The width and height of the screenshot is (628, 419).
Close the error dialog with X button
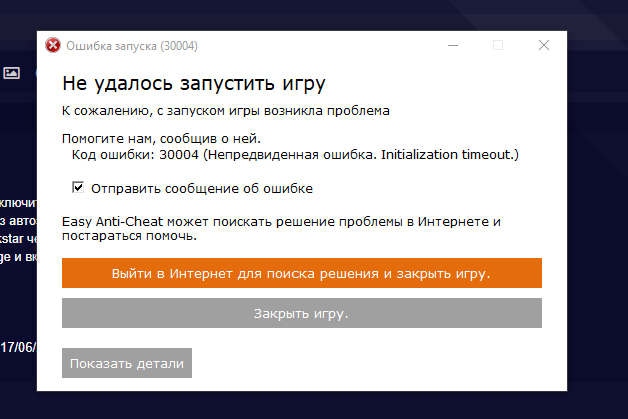coord(543,45)
